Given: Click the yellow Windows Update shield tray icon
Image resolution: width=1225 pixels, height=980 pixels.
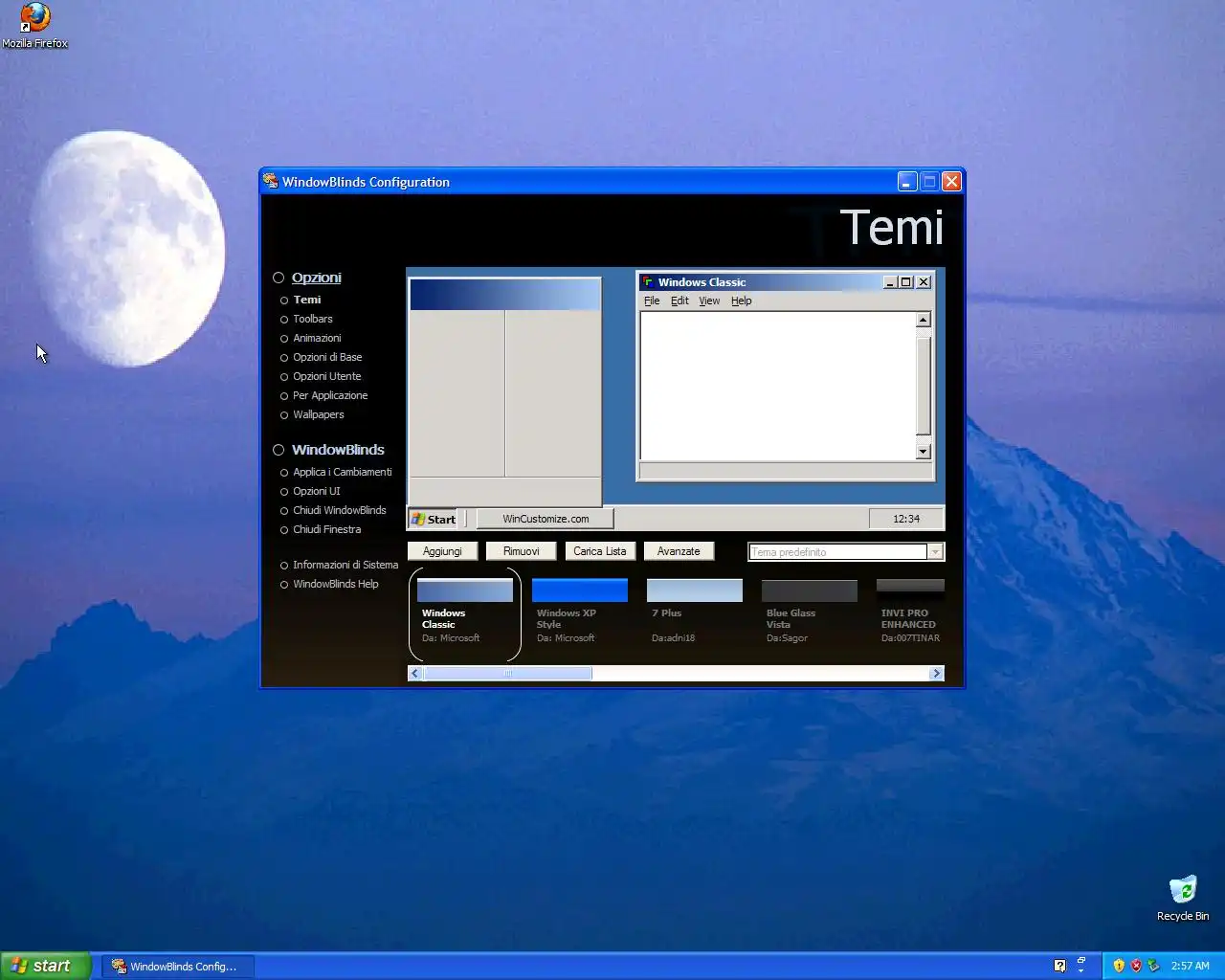Looking at the screenshot, I should pos(1119,966).
